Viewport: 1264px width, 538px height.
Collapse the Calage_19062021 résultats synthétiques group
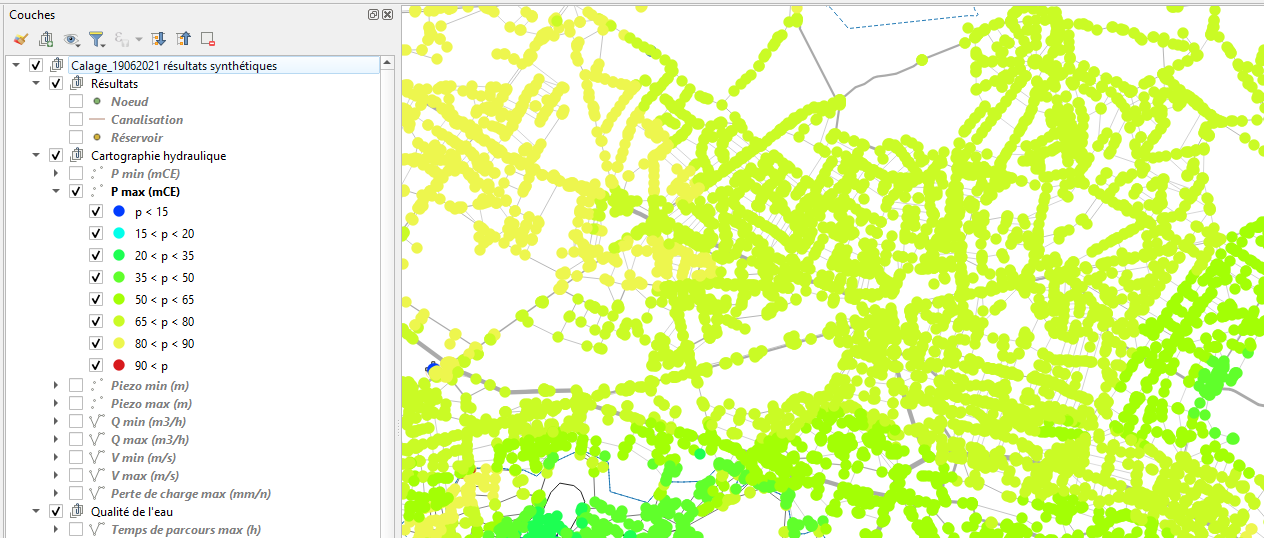[x=16, y=66]
